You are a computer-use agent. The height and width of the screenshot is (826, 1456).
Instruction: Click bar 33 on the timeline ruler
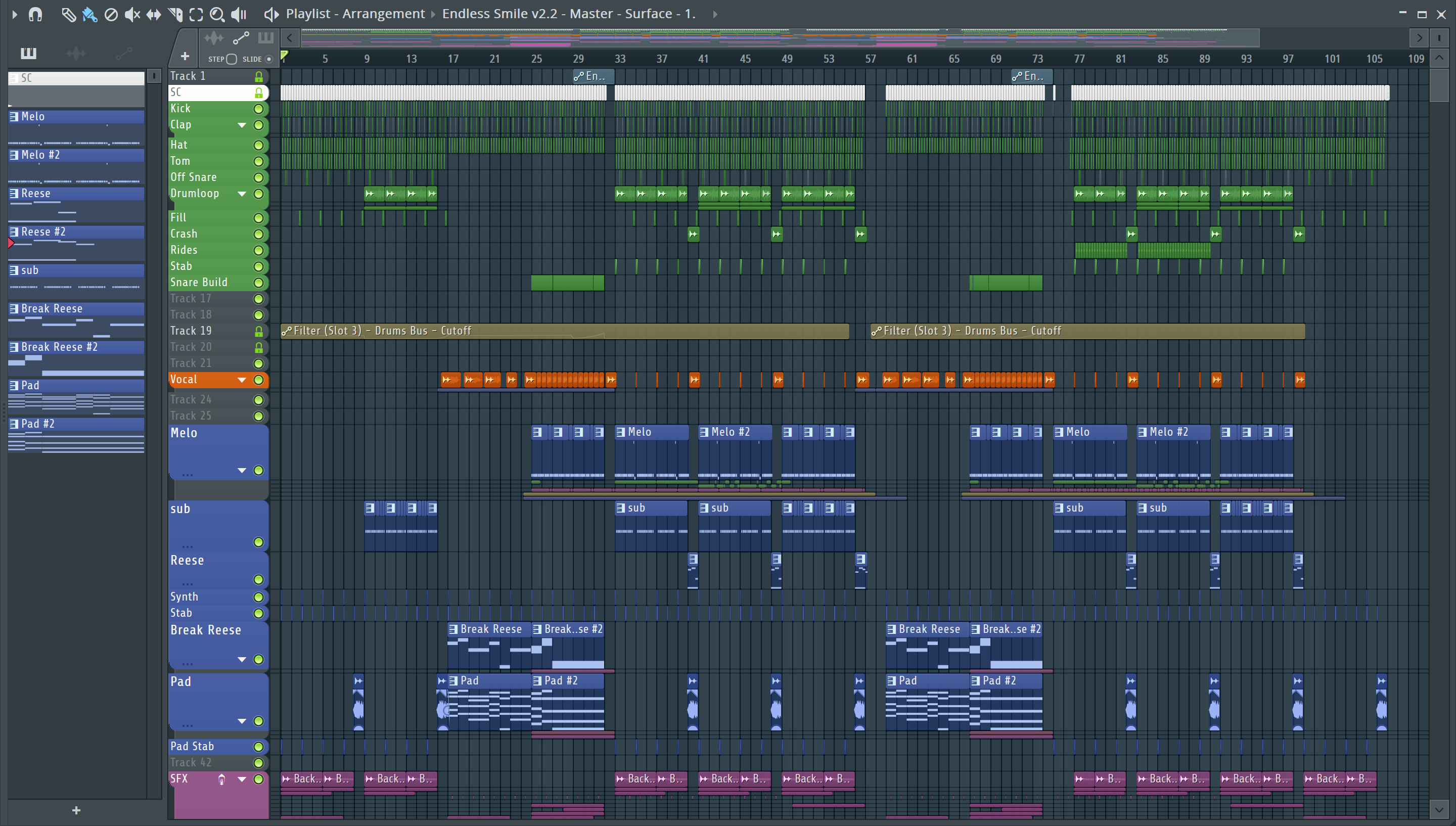coord(620,59)
